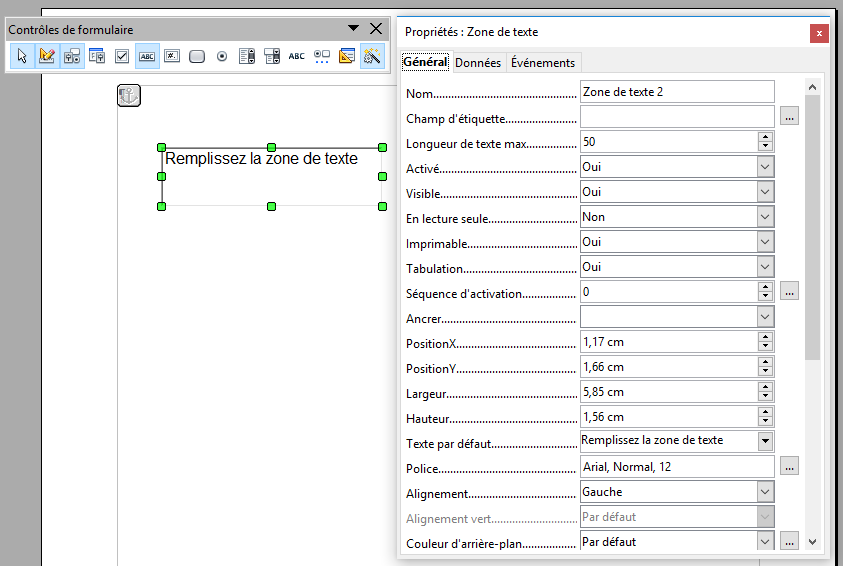Open the Séquence d'activation ellipsis button

coord(789,291)
